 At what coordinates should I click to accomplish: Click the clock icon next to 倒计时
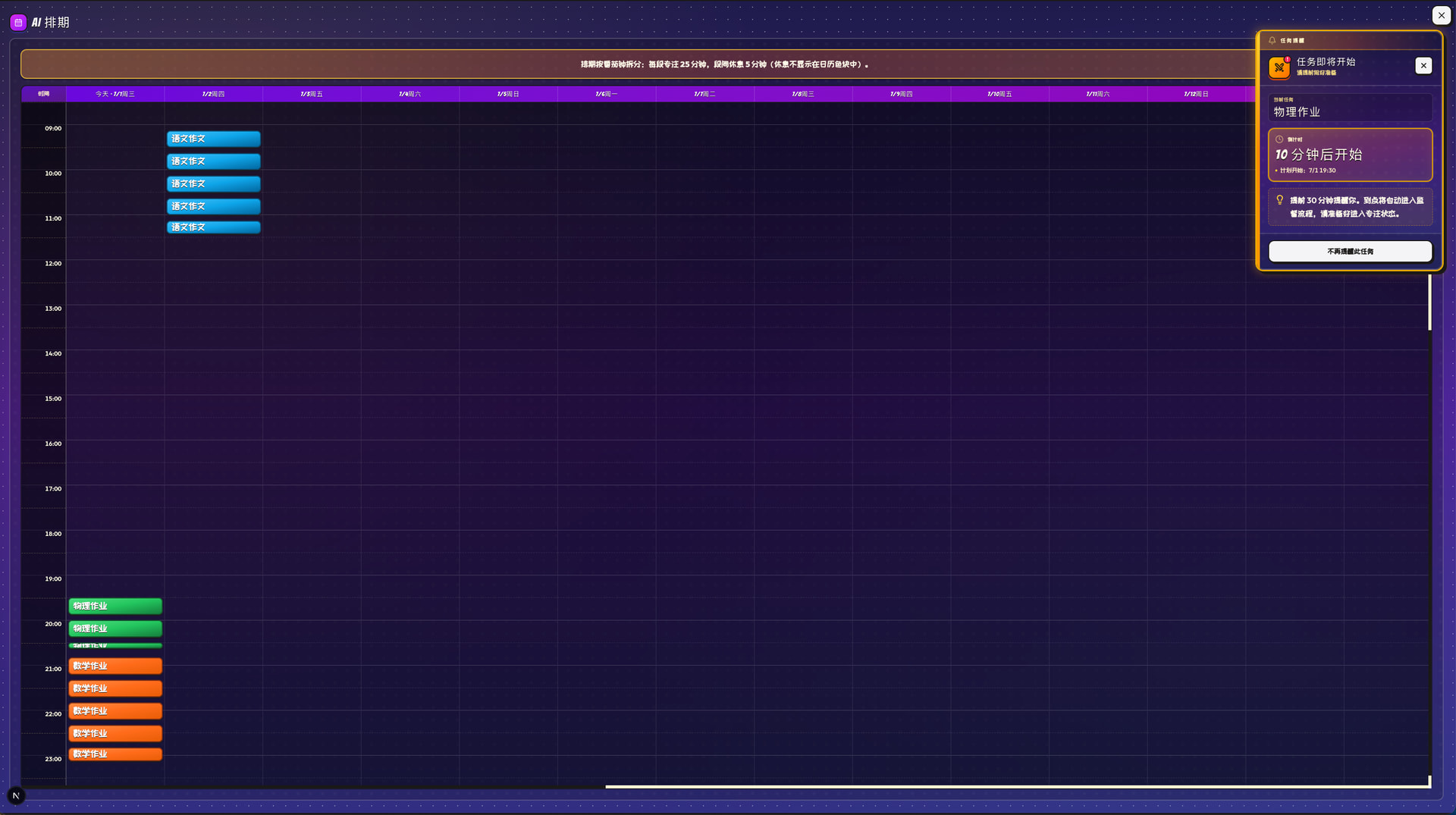1279,139
